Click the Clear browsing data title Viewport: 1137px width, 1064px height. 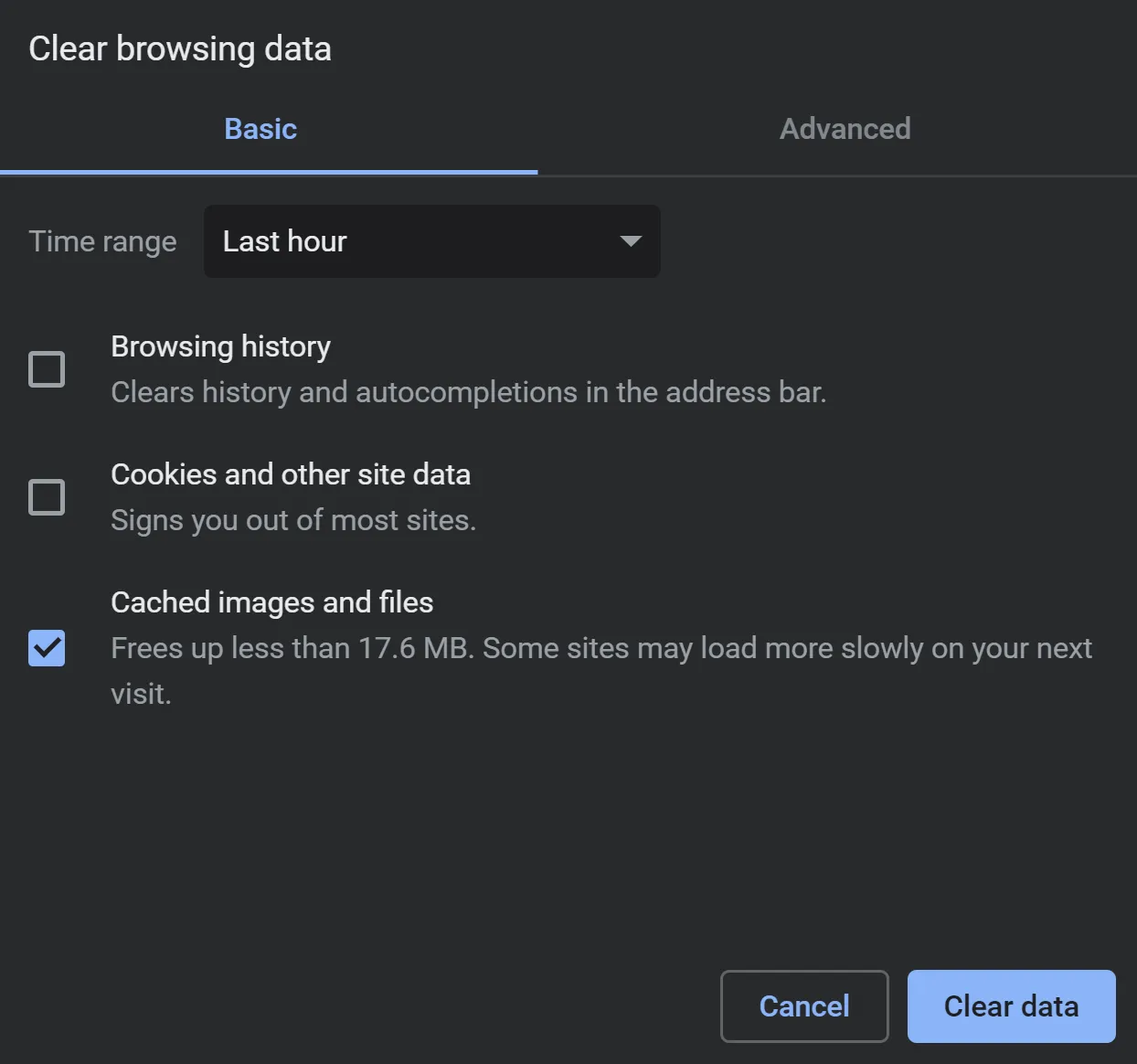coord(179,48)
